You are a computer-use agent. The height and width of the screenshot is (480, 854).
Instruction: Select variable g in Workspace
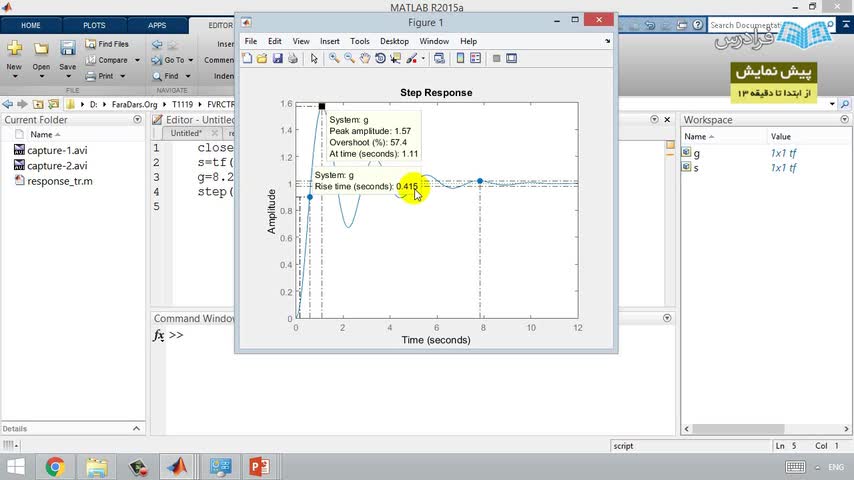pyautogui.click(x=697, y=153)
